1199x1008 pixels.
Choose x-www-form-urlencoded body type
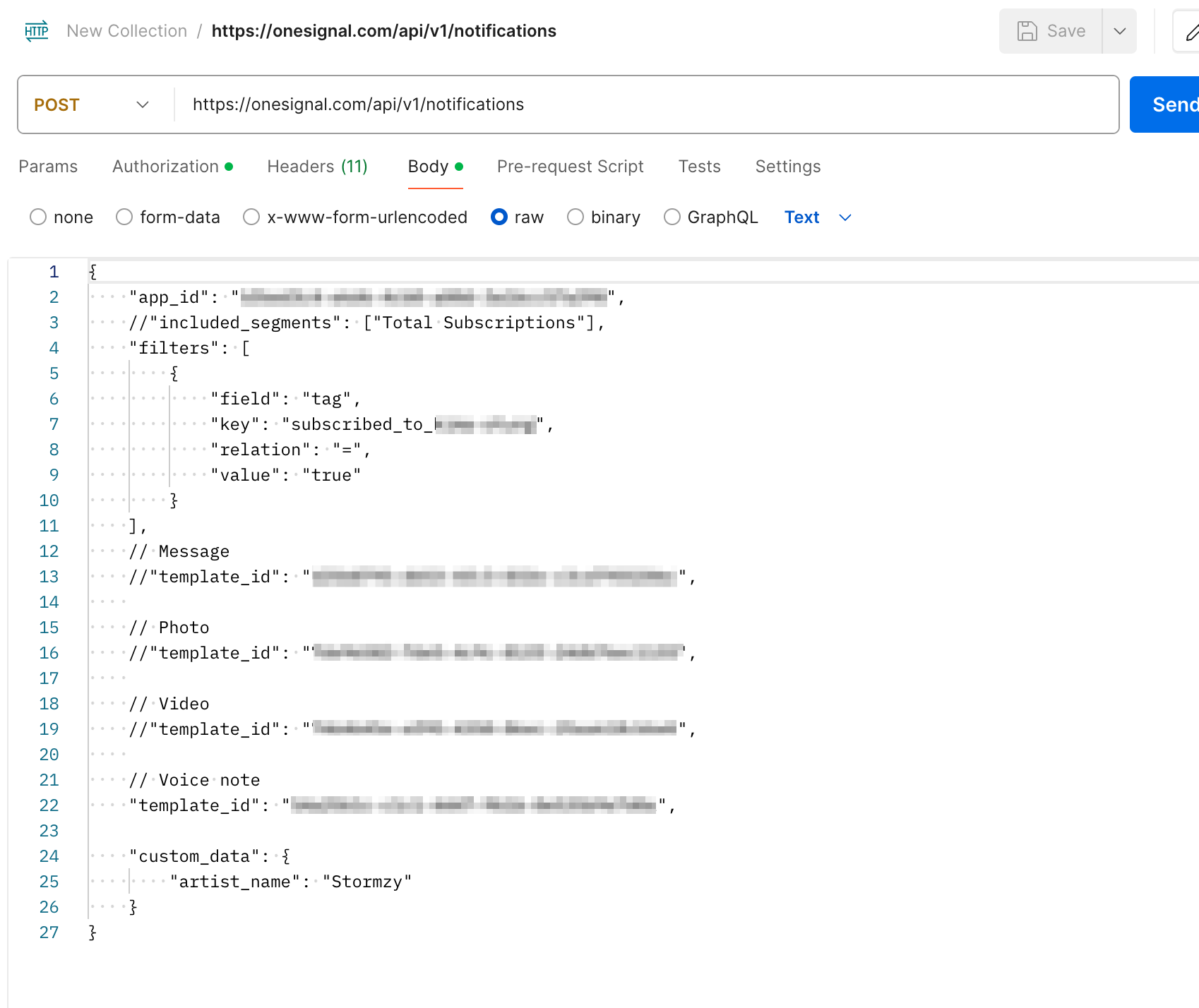[x=251, y=217]
